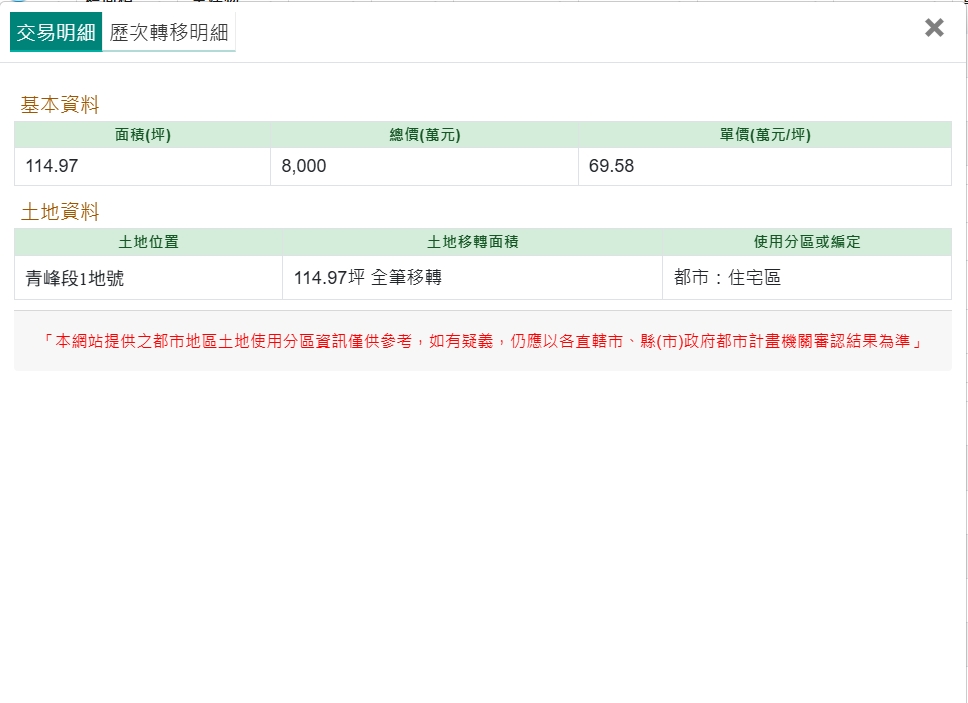The width and height of the screenshot is (968, 703).
Task: Open the 歷次轉移明細 tab
Action: 169,32
